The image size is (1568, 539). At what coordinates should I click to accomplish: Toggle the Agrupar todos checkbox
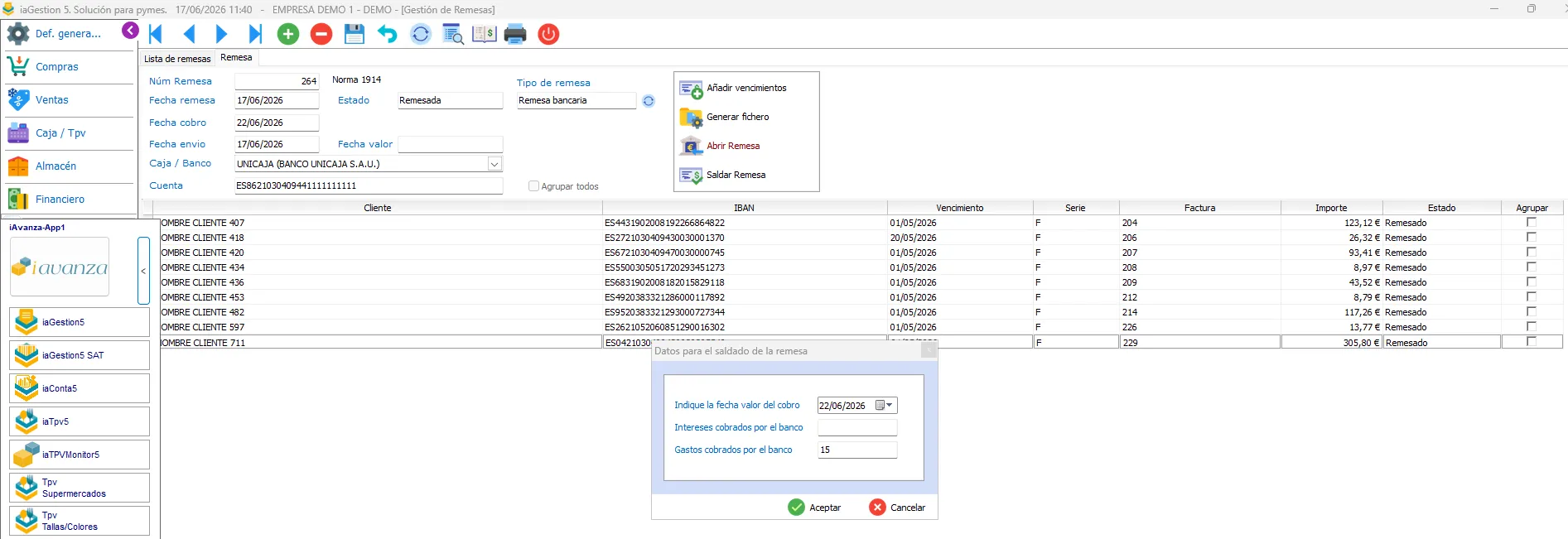coord(533,186)
